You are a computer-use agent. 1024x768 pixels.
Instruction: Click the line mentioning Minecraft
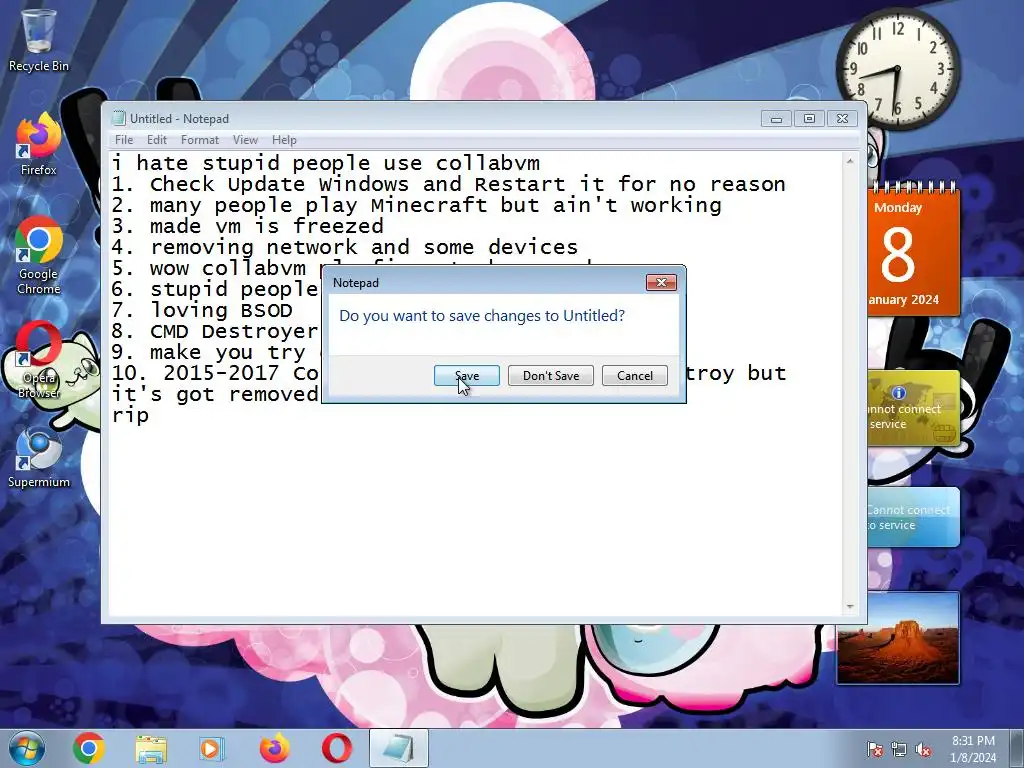click(x=417, y=205)
